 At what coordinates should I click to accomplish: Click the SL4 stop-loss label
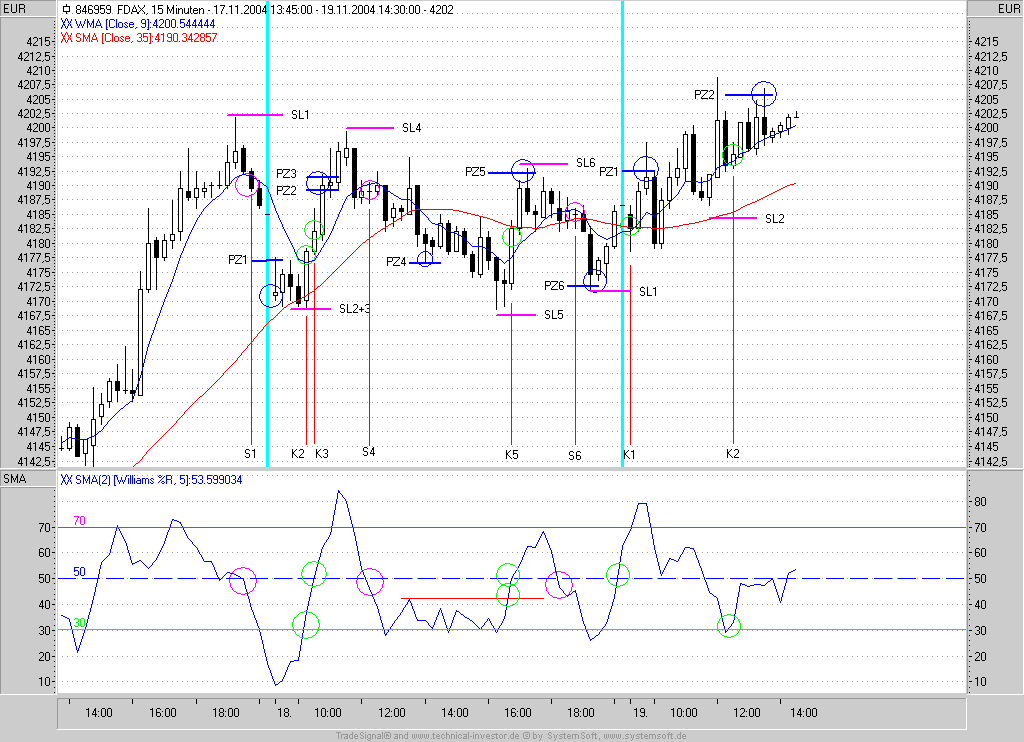[411, 128]
